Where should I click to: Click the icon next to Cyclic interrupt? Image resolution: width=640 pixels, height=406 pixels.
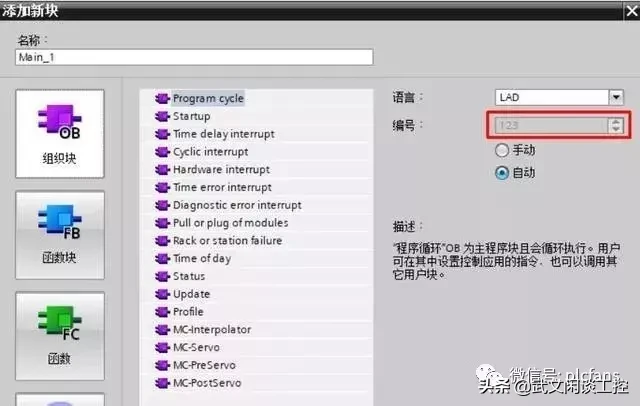click(162, 152)
